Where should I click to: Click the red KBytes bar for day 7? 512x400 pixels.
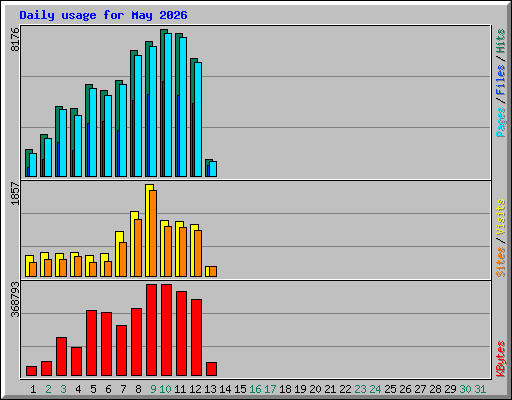click(x=121, y=351)
